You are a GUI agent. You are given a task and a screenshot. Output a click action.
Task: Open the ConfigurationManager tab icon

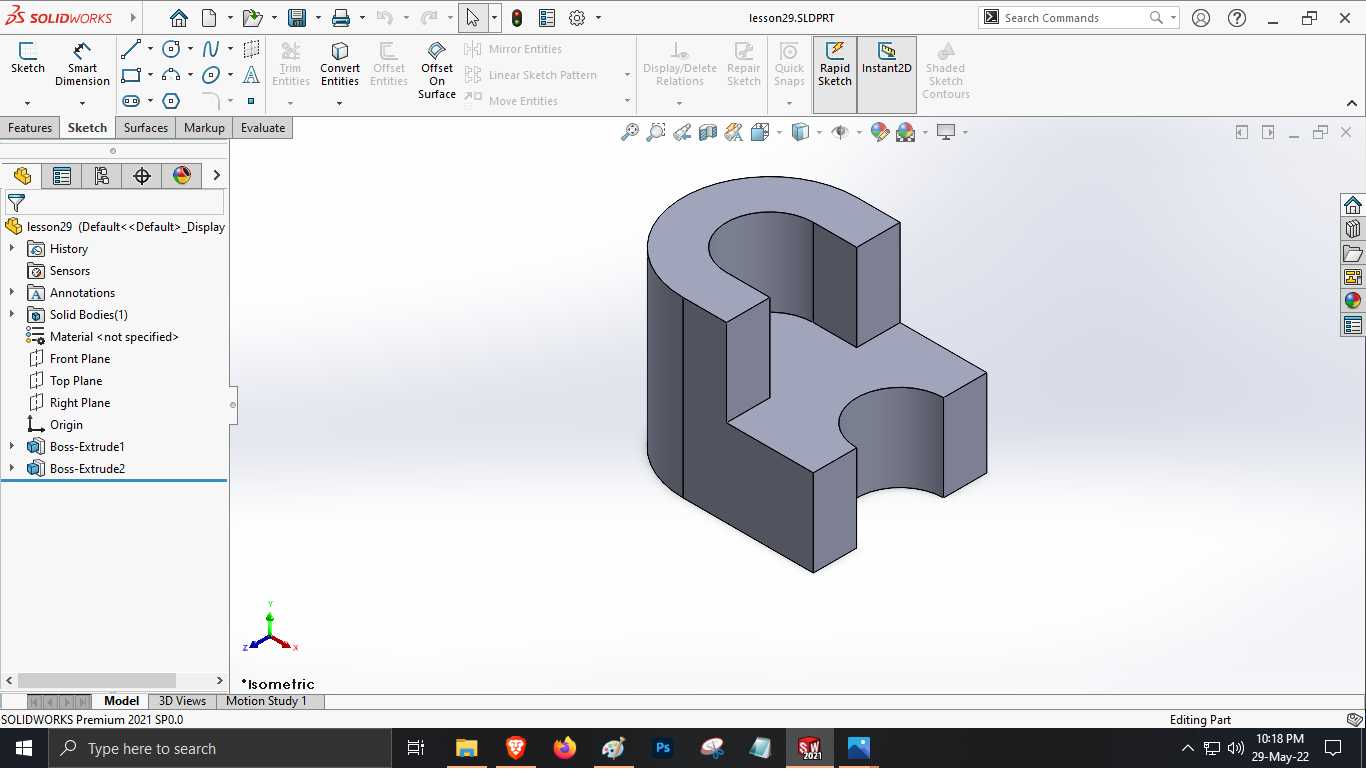coord(101,176)
